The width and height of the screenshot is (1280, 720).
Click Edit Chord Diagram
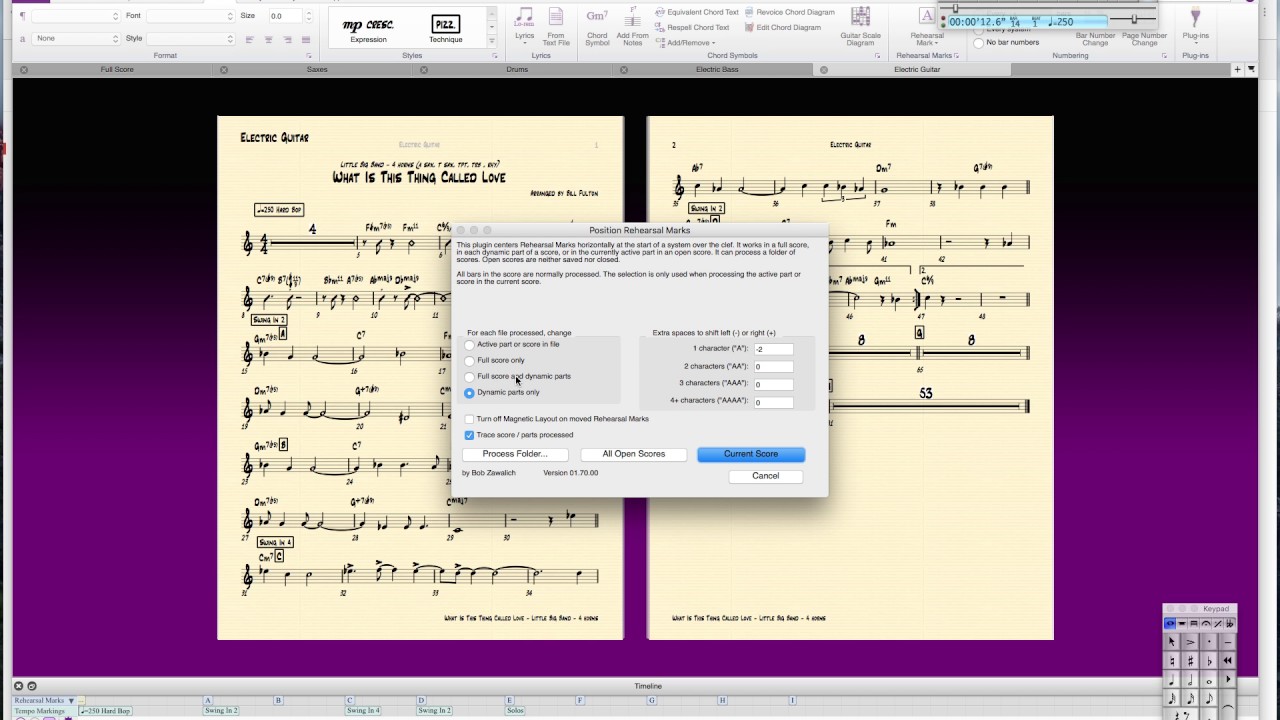781,27
